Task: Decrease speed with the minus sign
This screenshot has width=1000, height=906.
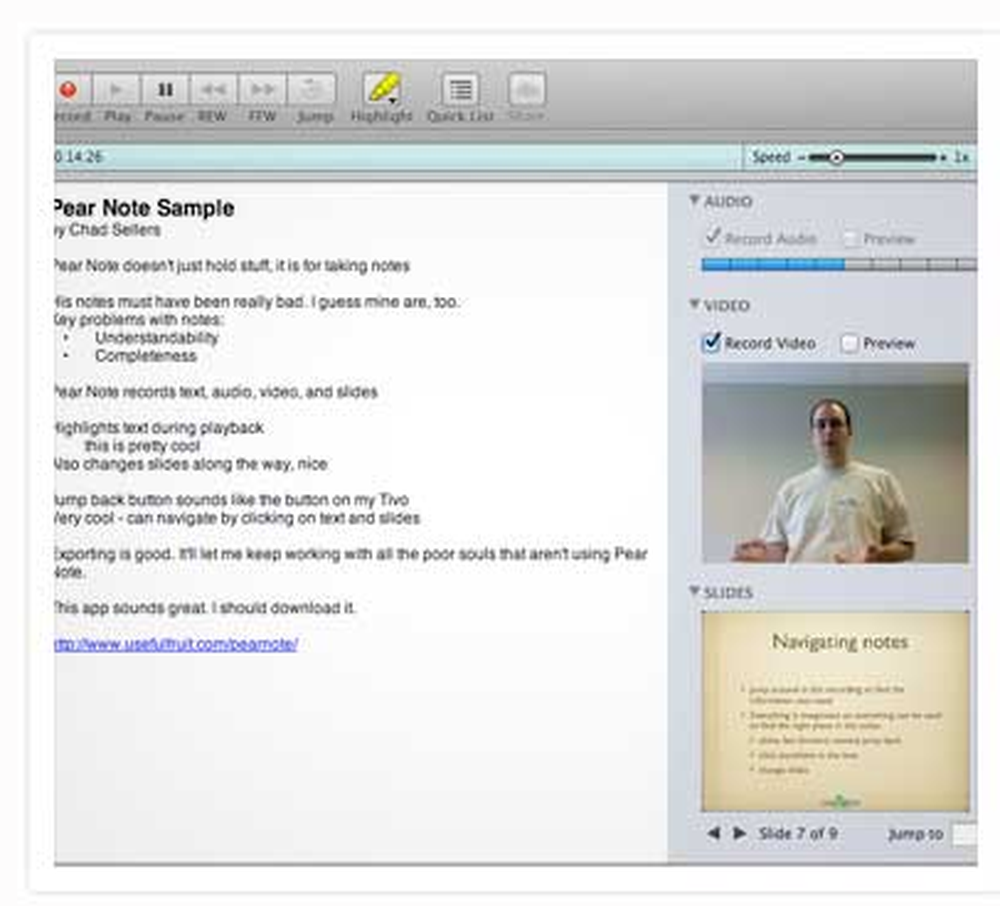Action: pos(802,157)
